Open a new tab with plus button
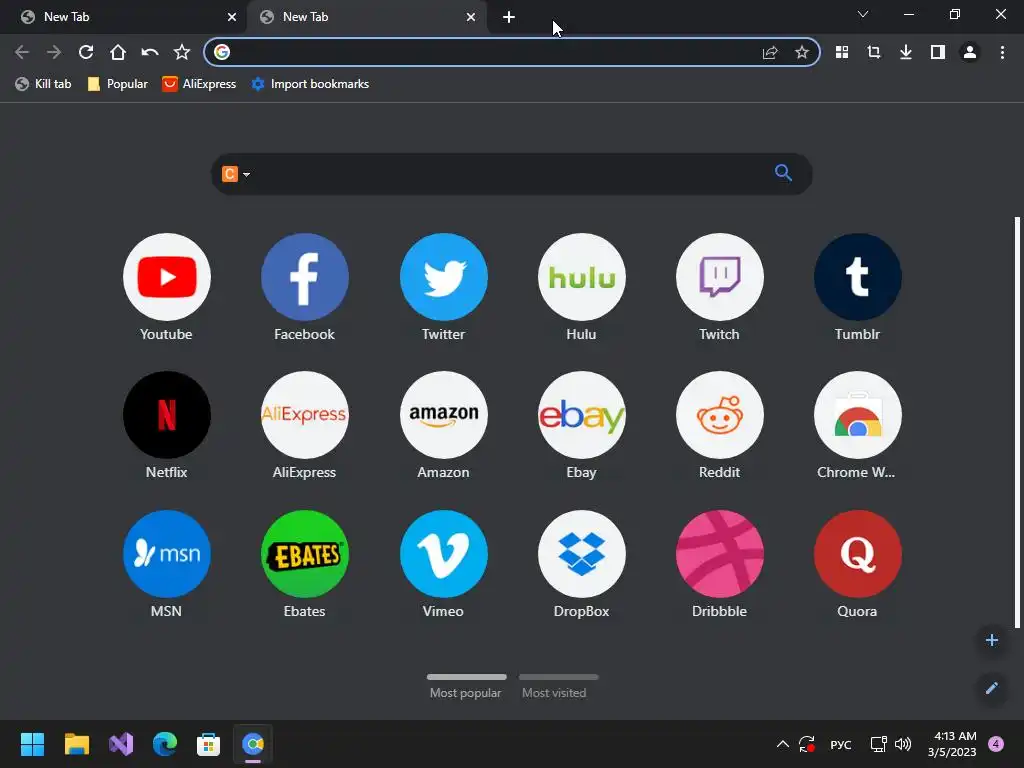 coord(509,17)
